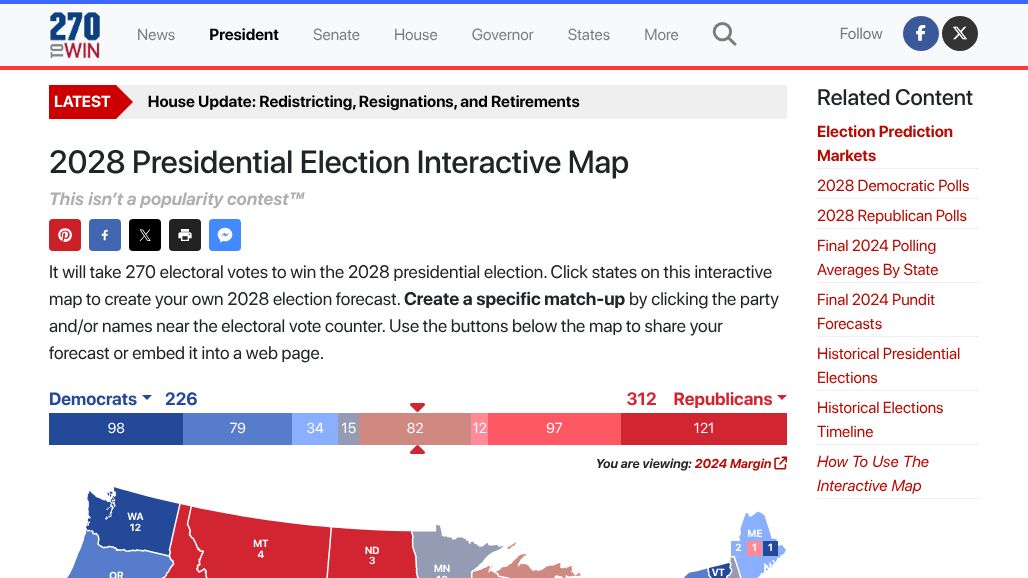Go to the Senate menu item
Viewport: 1028px width, 578px height.
coord(336,34)
